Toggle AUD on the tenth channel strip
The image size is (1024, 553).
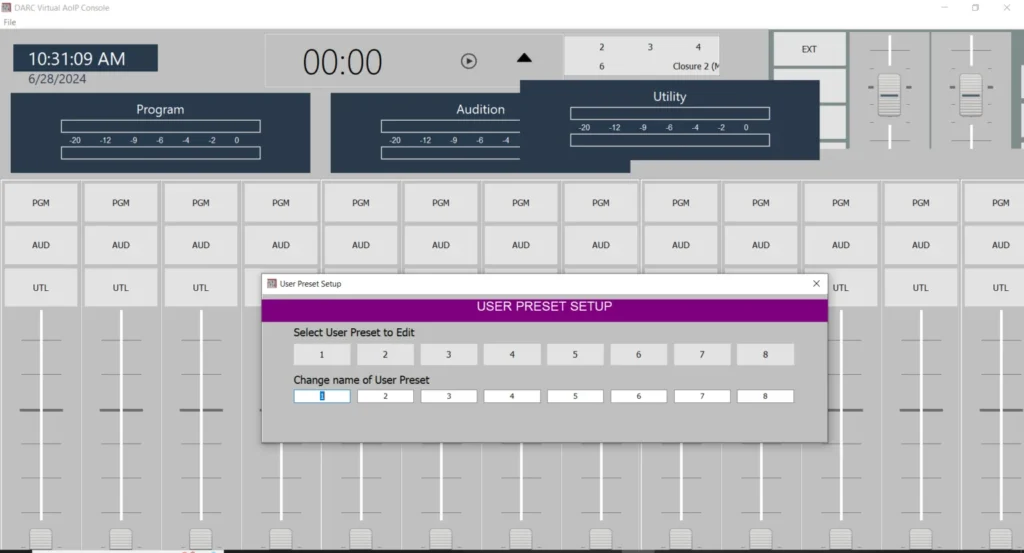tap(761, 245)
